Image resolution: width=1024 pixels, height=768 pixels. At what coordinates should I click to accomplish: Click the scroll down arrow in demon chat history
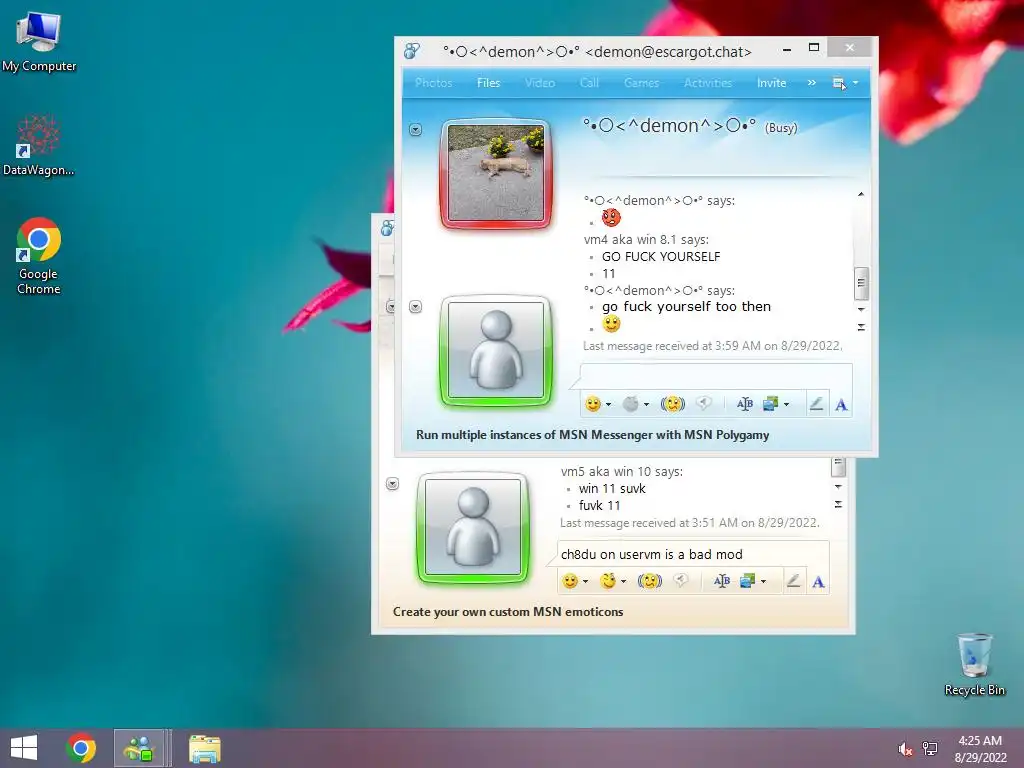[x=861, y=310]
